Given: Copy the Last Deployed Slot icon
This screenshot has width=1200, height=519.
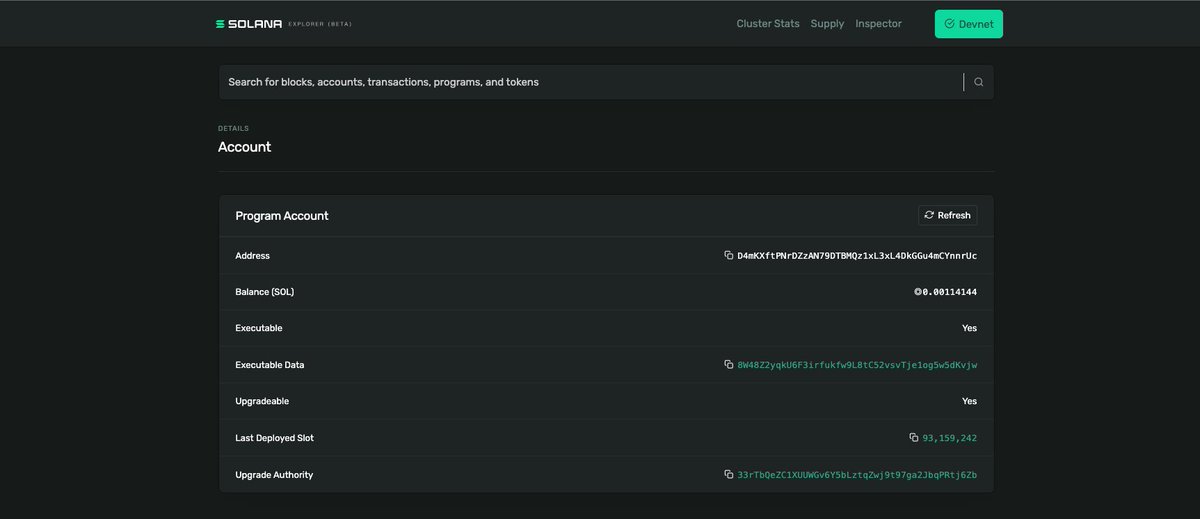Looking at the screenshot, I should (x=914, y=438).
